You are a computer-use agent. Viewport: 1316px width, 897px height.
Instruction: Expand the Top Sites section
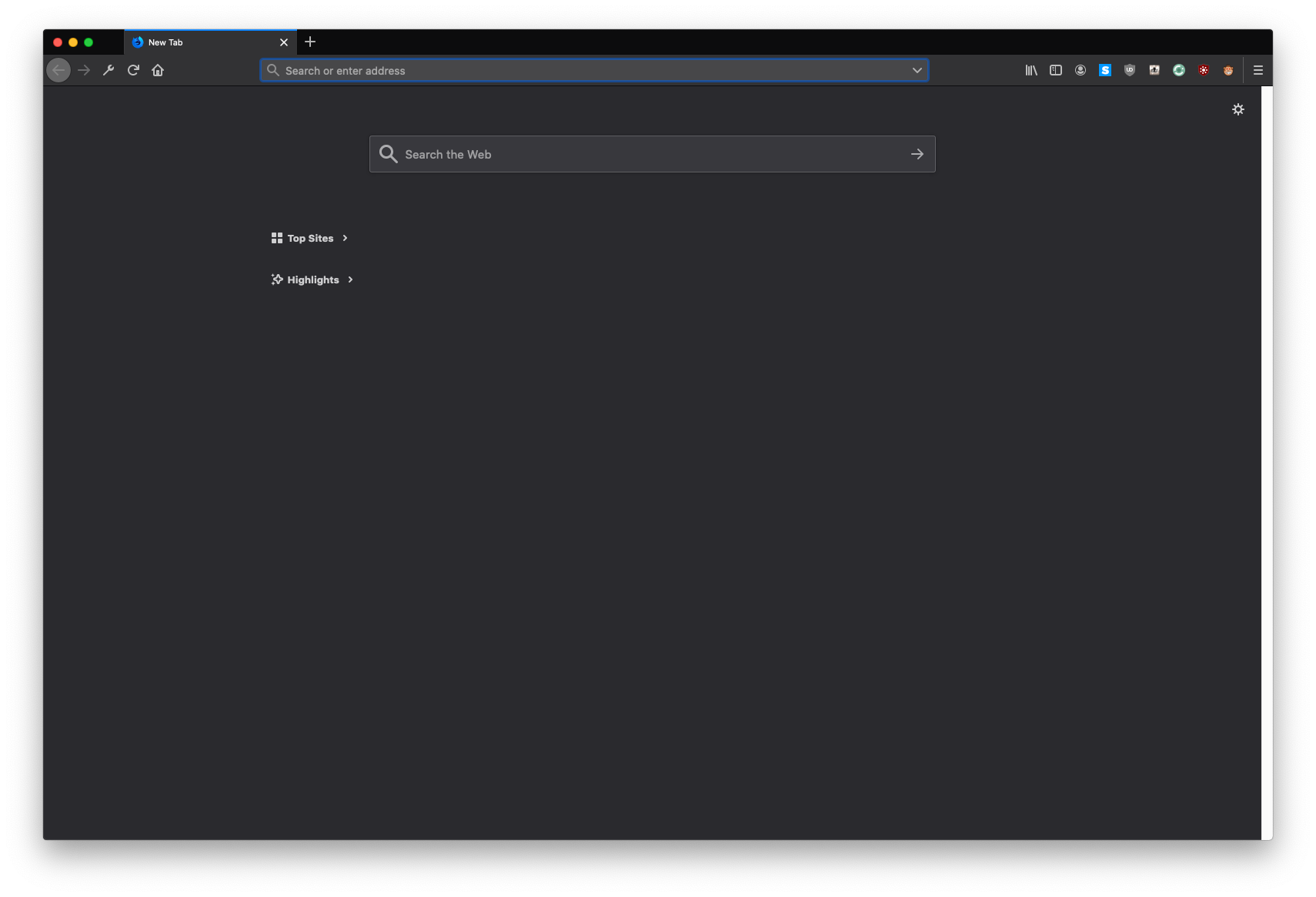pos(310,238)
